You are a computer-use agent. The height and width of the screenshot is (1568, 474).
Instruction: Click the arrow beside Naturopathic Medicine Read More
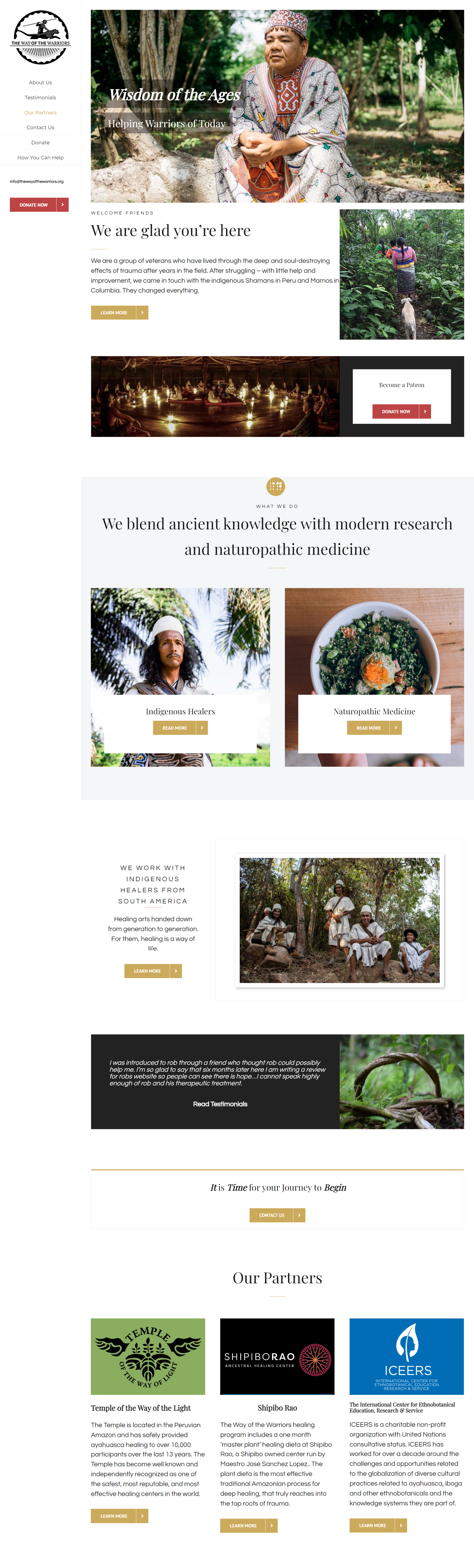(396, 728)
